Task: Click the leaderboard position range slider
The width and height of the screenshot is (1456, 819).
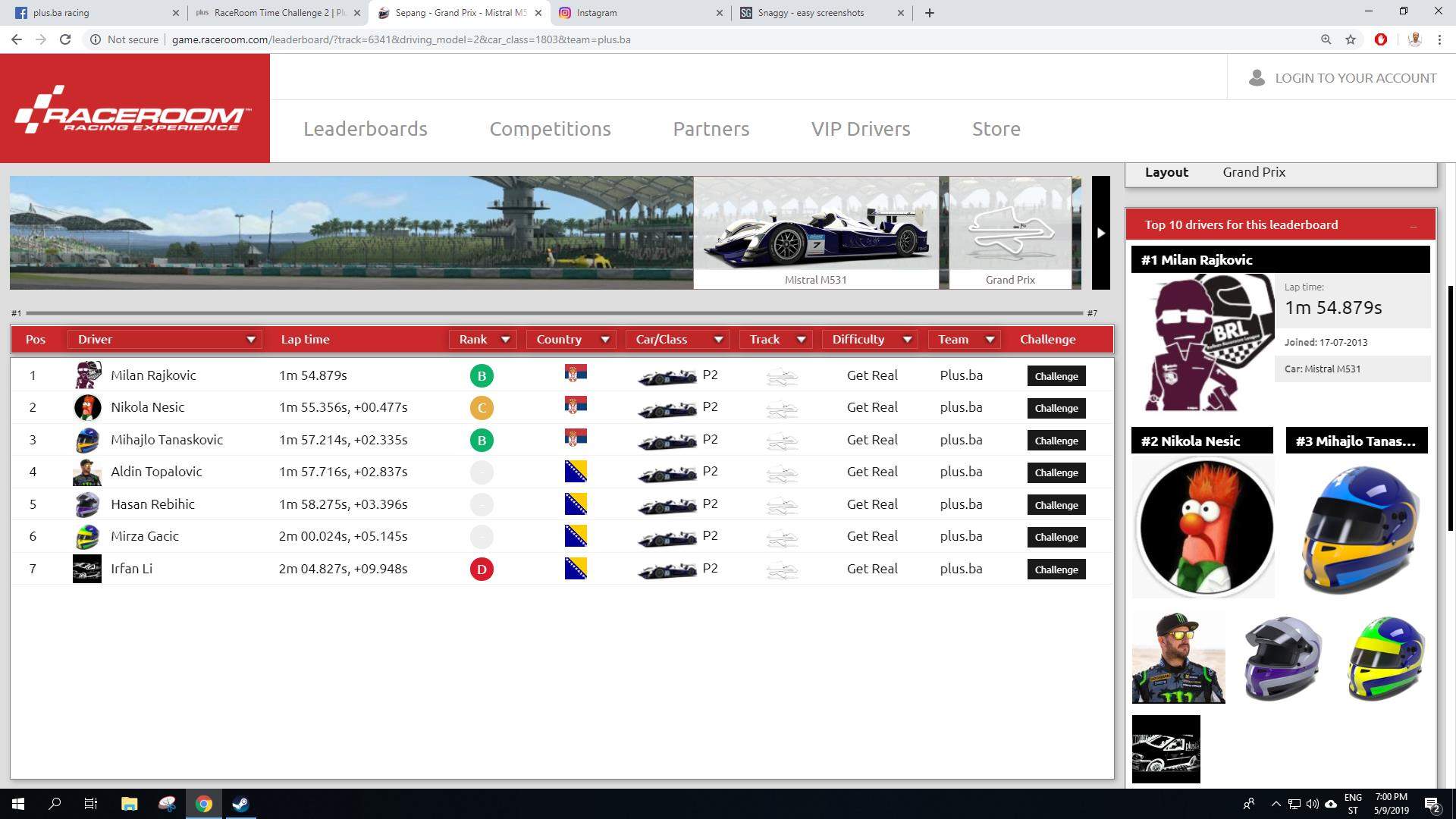Action: pos(554,312)
